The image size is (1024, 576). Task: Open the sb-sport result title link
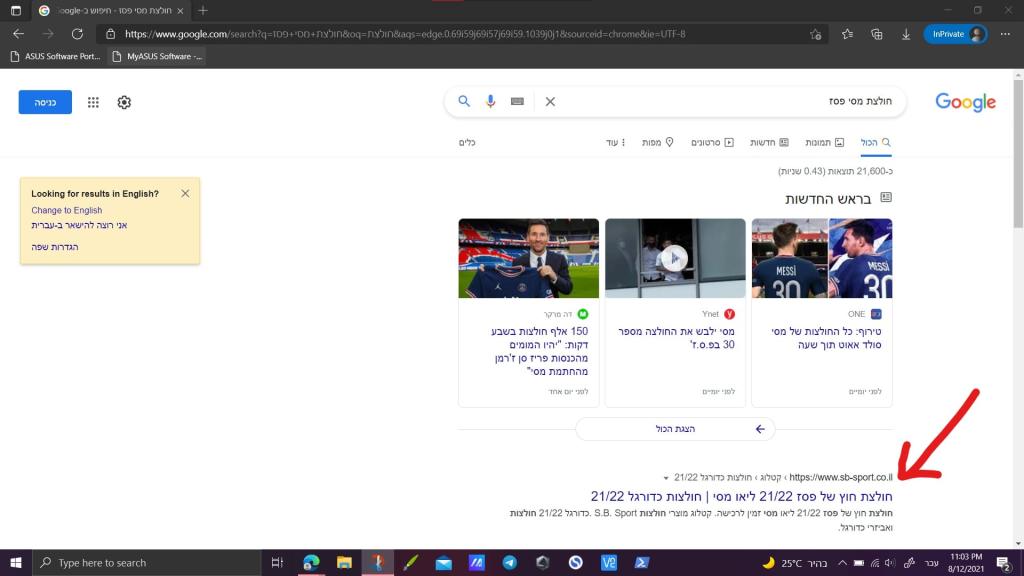[741, 496]
